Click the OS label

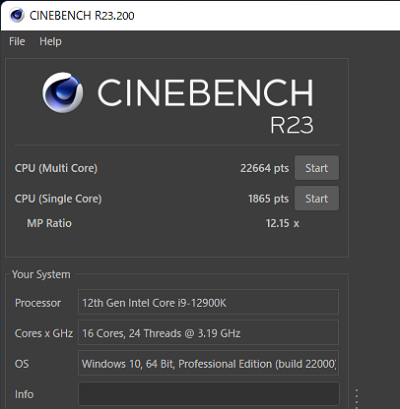[x=22, y=364]
